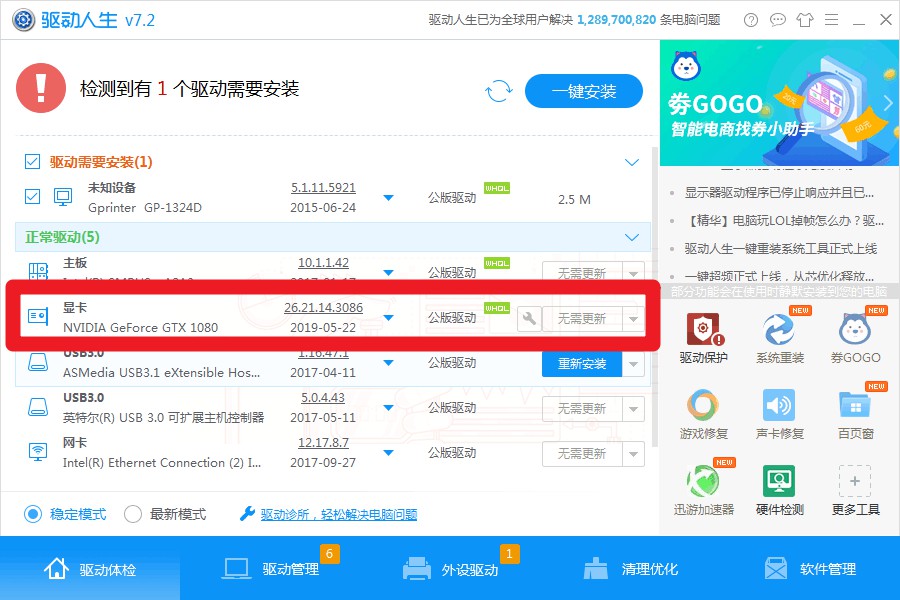Viewport: 900px width, 600px height.
Task: Open 硬件检测 tool
Action: 779,490
